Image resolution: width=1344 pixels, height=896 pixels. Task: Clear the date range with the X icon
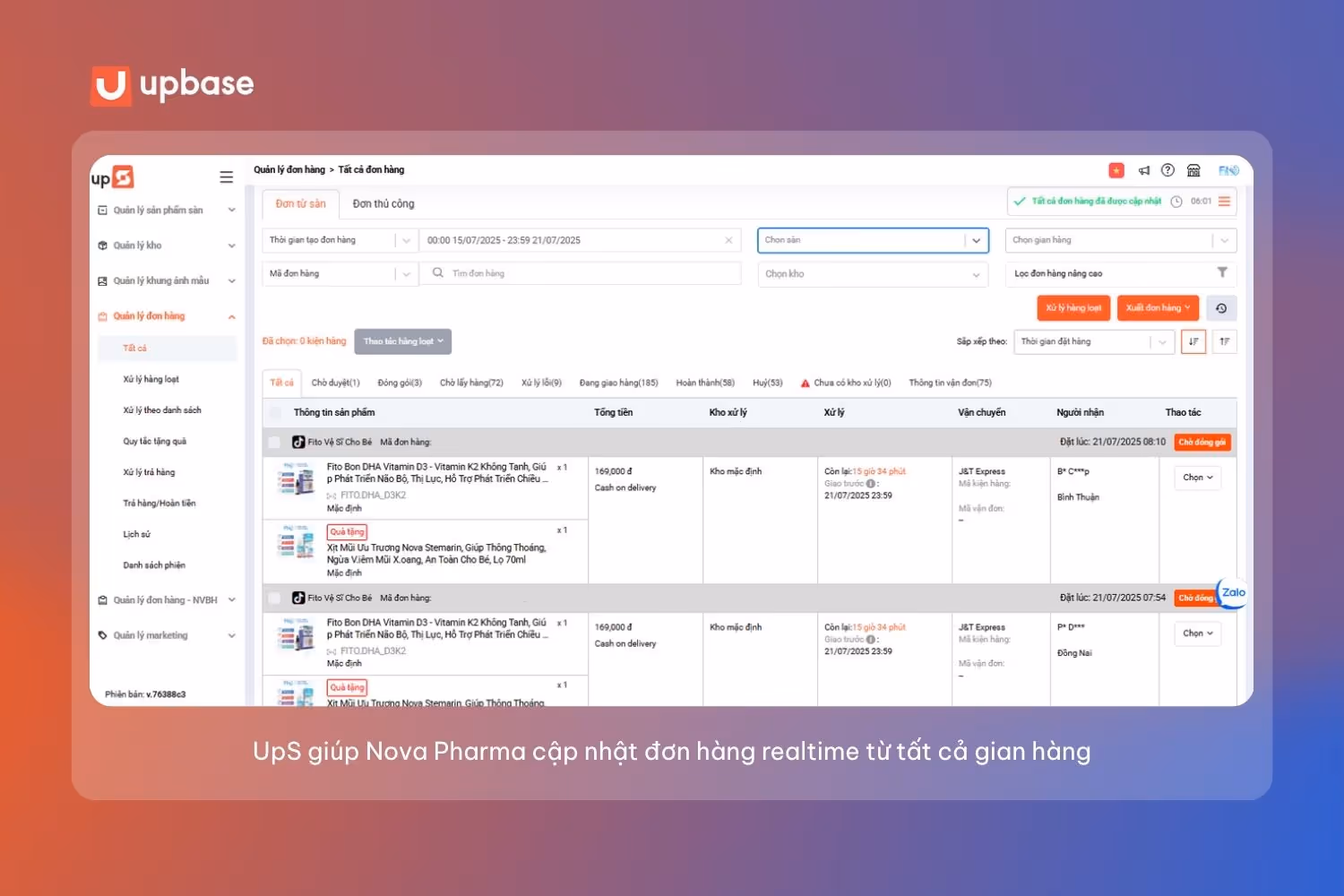(x=728, y=240)
